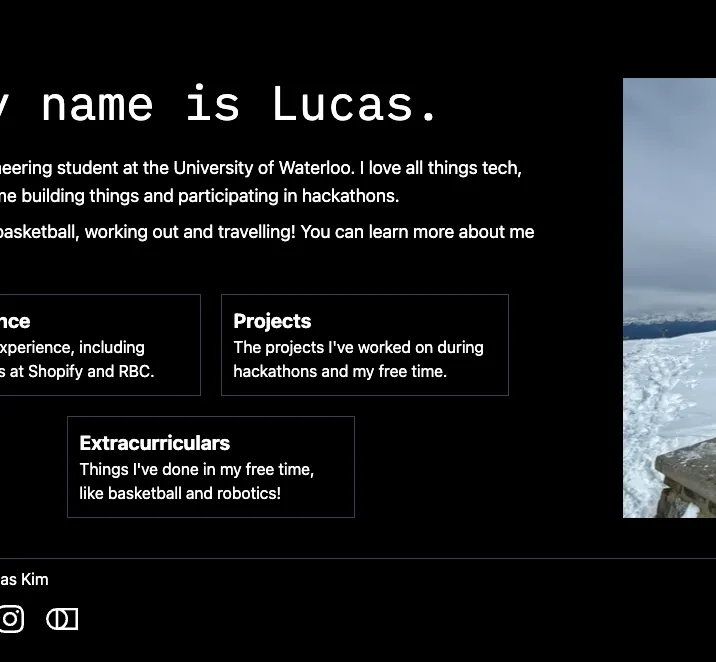Click 'like basketball and robotics!' text
716x662 pixels.
pyautogui.click(x=179, y=493)
